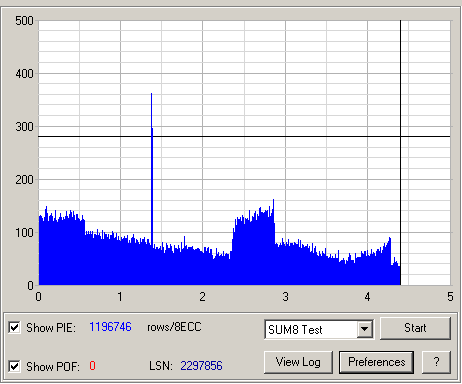The width and height of the screenshot is (462, 384).
Task: Click the LSN label text
Action: (x=161, y=366)
